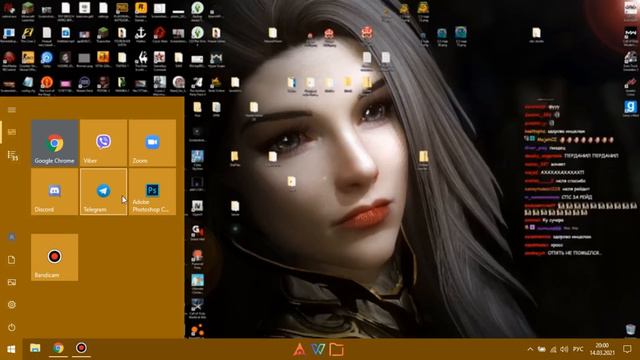Select the Garry's Mod desktop shortcut
Screen dimensions: 640x360
(631, 109)
